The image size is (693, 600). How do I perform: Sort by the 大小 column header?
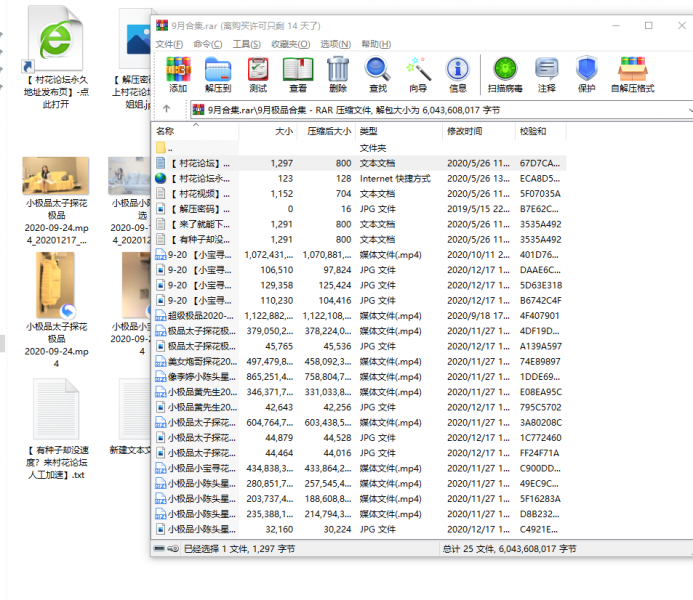click(x=283, y=131)
